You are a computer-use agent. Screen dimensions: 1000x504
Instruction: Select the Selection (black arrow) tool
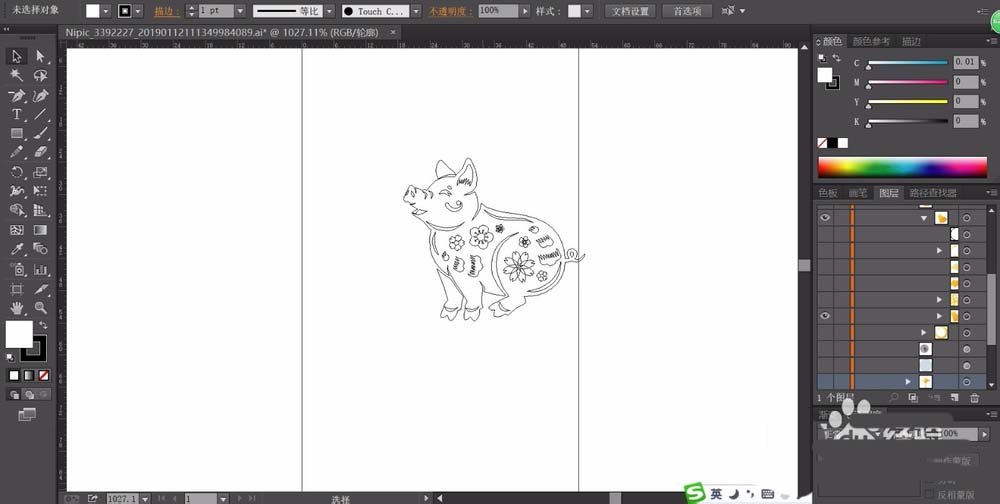point(17,56)
